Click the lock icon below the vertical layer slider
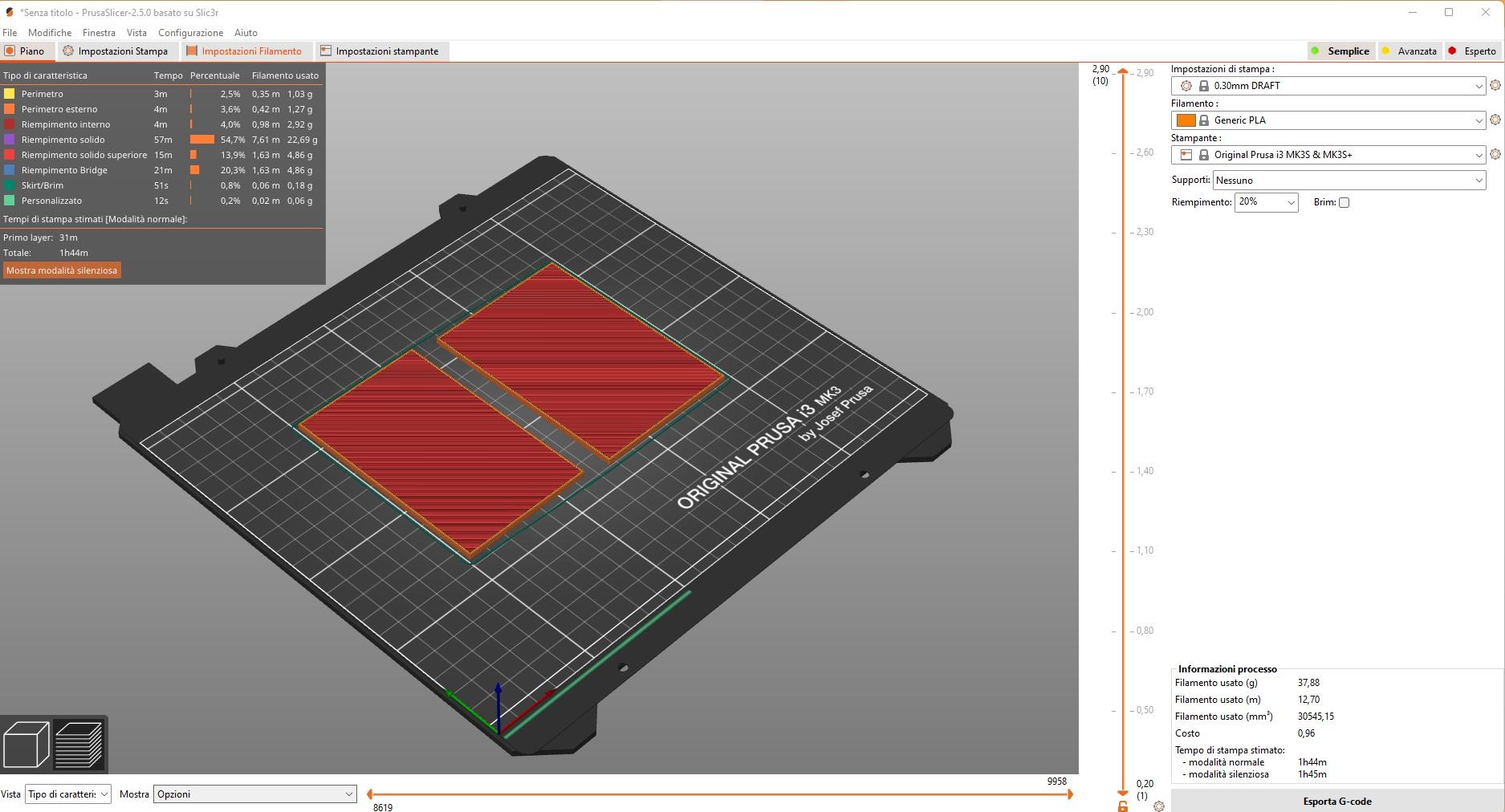 pyautogui.click(x=1123, y=806)
